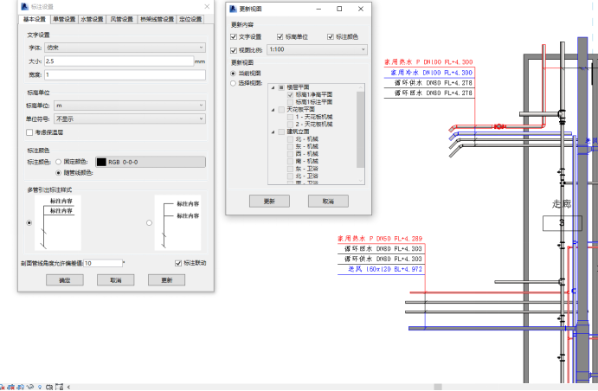Click the 确定 button in 标注设置
This screenshot has height=391, width=598.
click(x=65, y=280)
